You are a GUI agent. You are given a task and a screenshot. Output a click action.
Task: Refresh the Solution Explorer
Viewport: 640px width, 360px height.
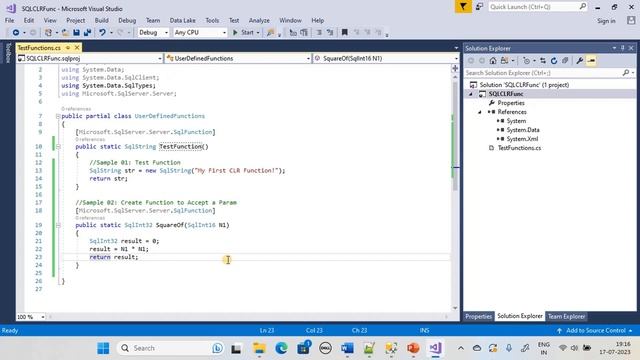[x=554, y=60]
